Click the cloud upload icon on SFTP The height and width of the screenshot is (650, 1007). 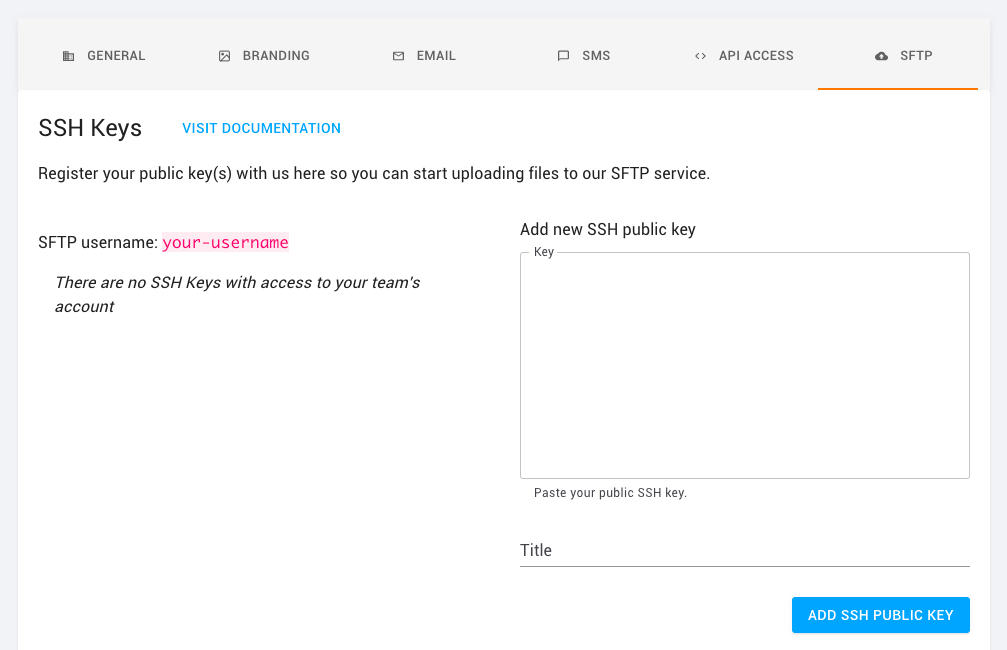click(x=881, y=56)
